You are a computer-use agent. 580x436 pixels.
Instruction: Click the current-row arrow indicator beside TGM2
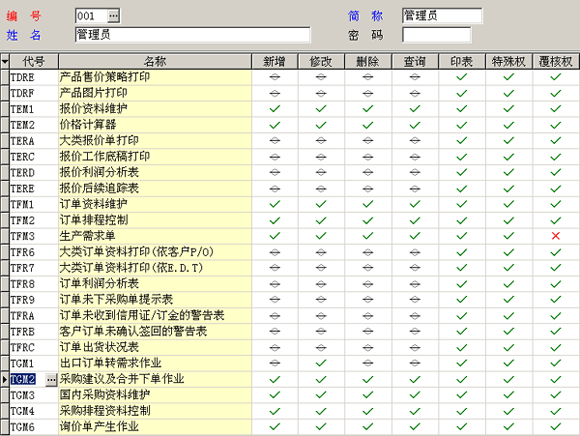[5, 380]
